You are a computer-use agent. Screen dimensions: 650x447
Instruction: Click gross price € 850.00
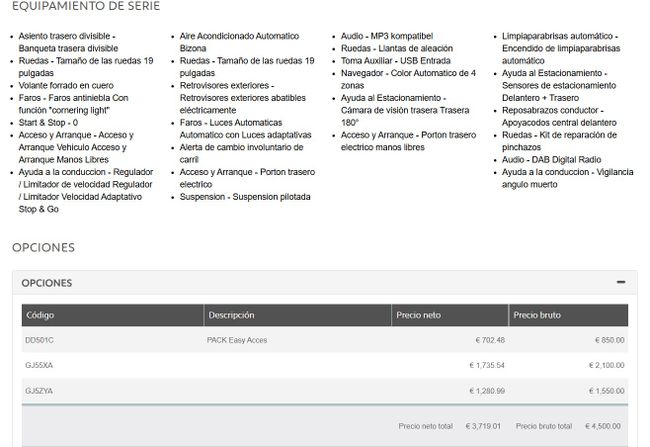[609, 340]
